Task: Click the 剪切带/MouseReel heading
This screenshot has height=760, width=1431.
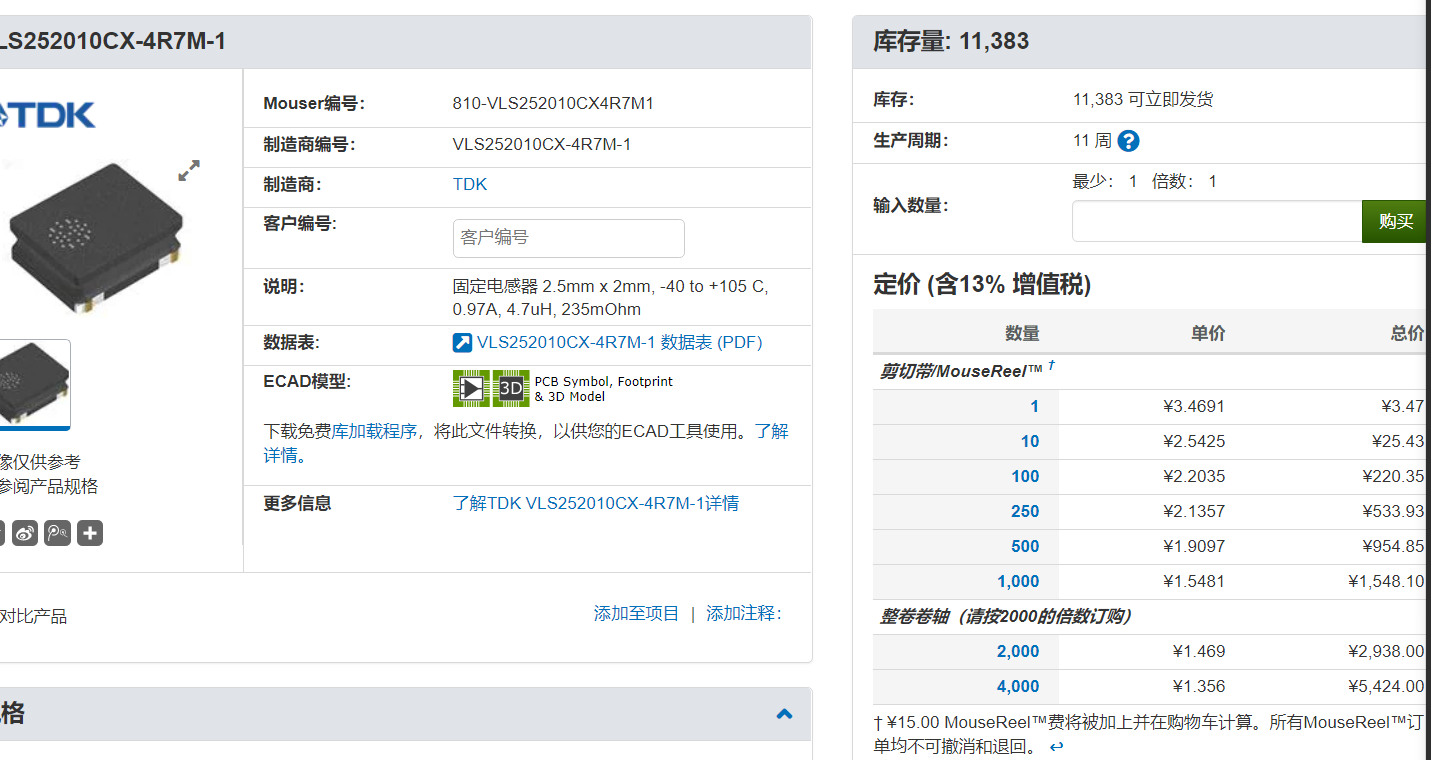Action: tap(961, 370)
